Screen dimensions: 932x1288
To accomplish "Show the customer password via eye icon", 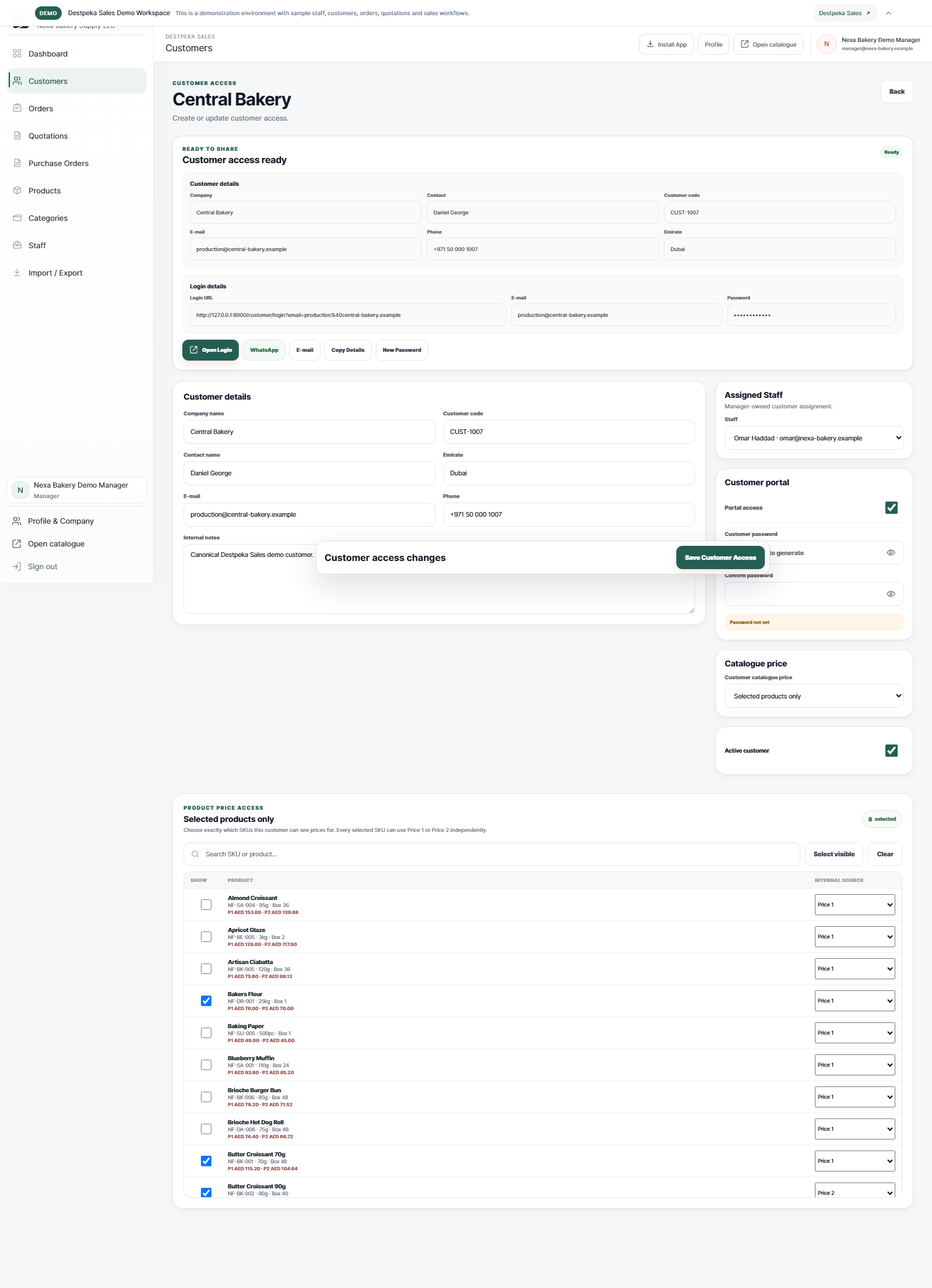I will 891,553.
